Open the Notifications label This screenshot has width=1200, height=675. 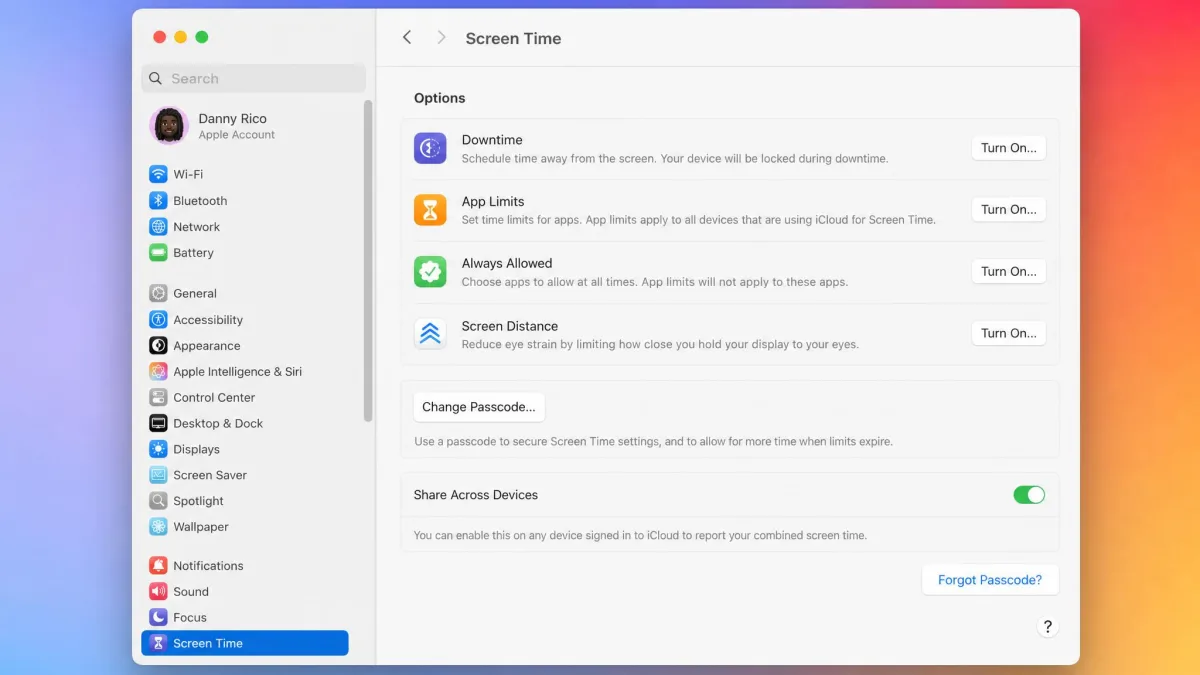[x=208, y=565]
